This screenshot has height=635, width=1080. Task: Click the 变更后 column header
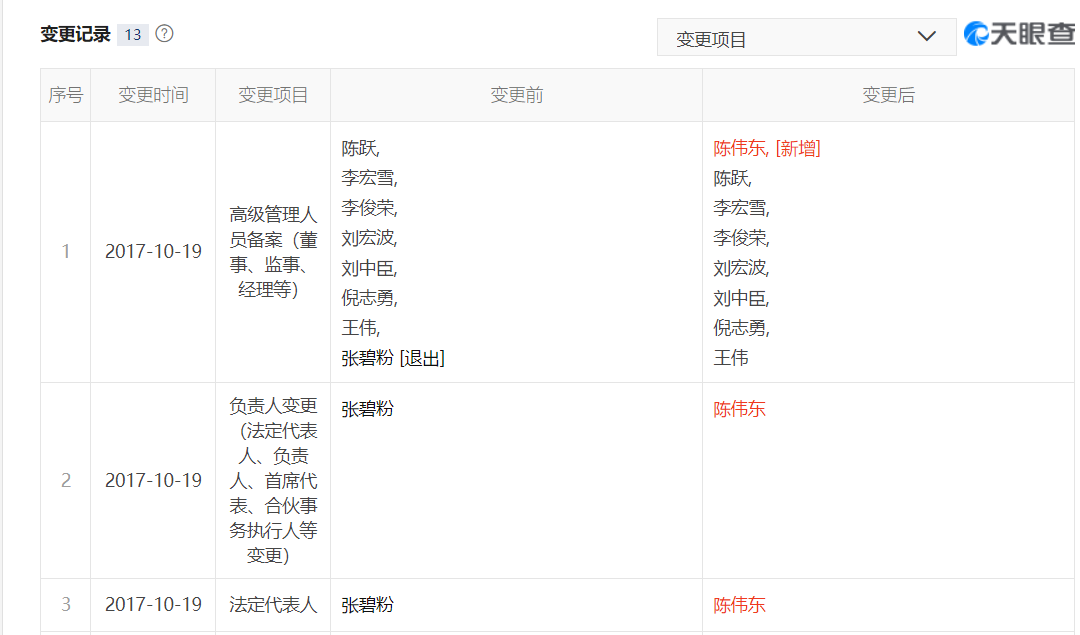pyautogui.click(x=888, y=95)
